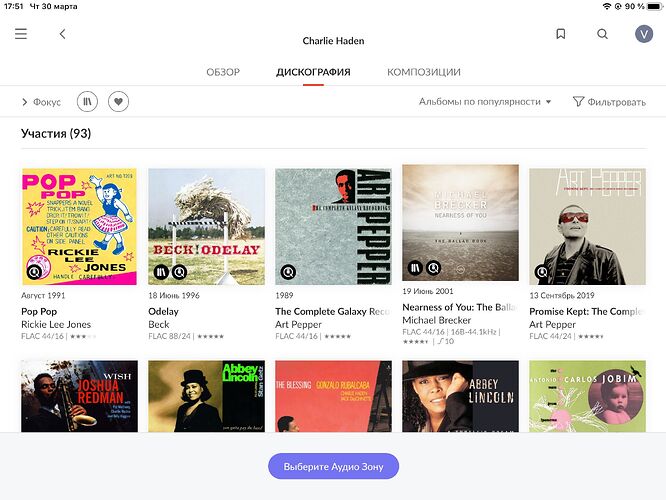Open Art Pepper artist under Promise Kept
The width and height of the screenshot is (666, 500).
pos(552,325)
